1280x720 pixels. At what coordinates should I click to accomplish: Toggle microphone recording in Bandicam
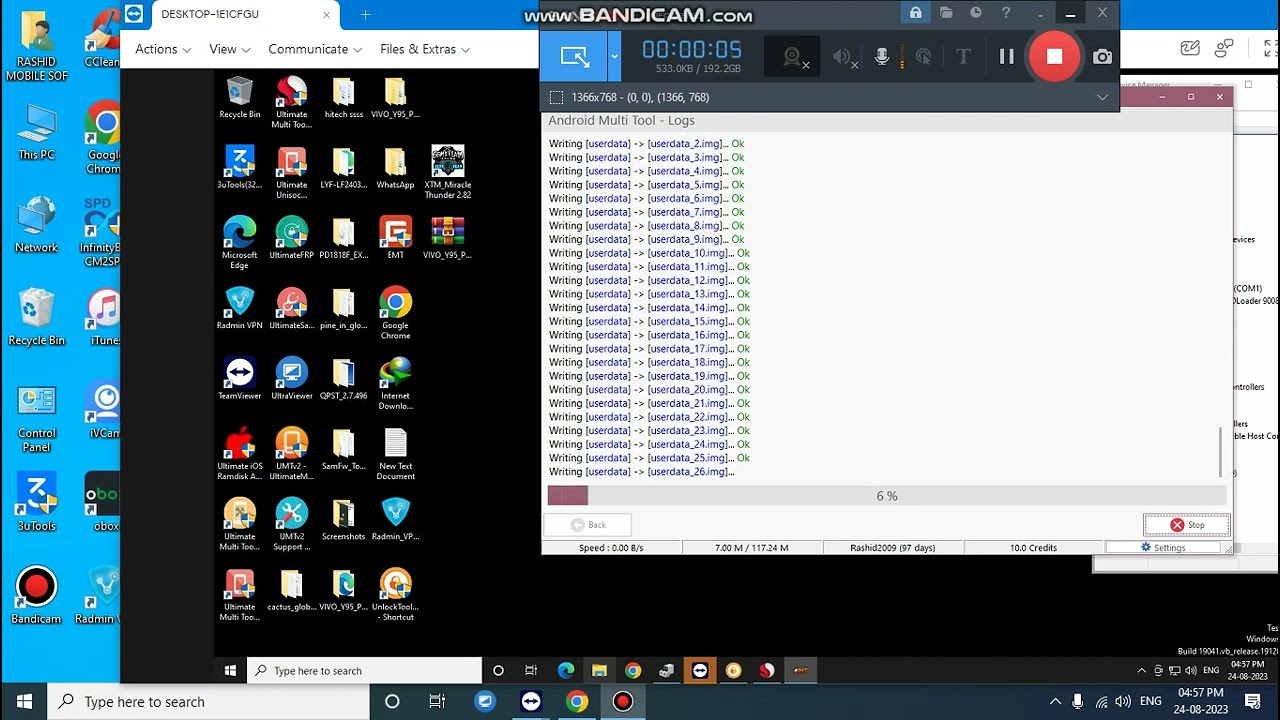click(x=882, y=57)
